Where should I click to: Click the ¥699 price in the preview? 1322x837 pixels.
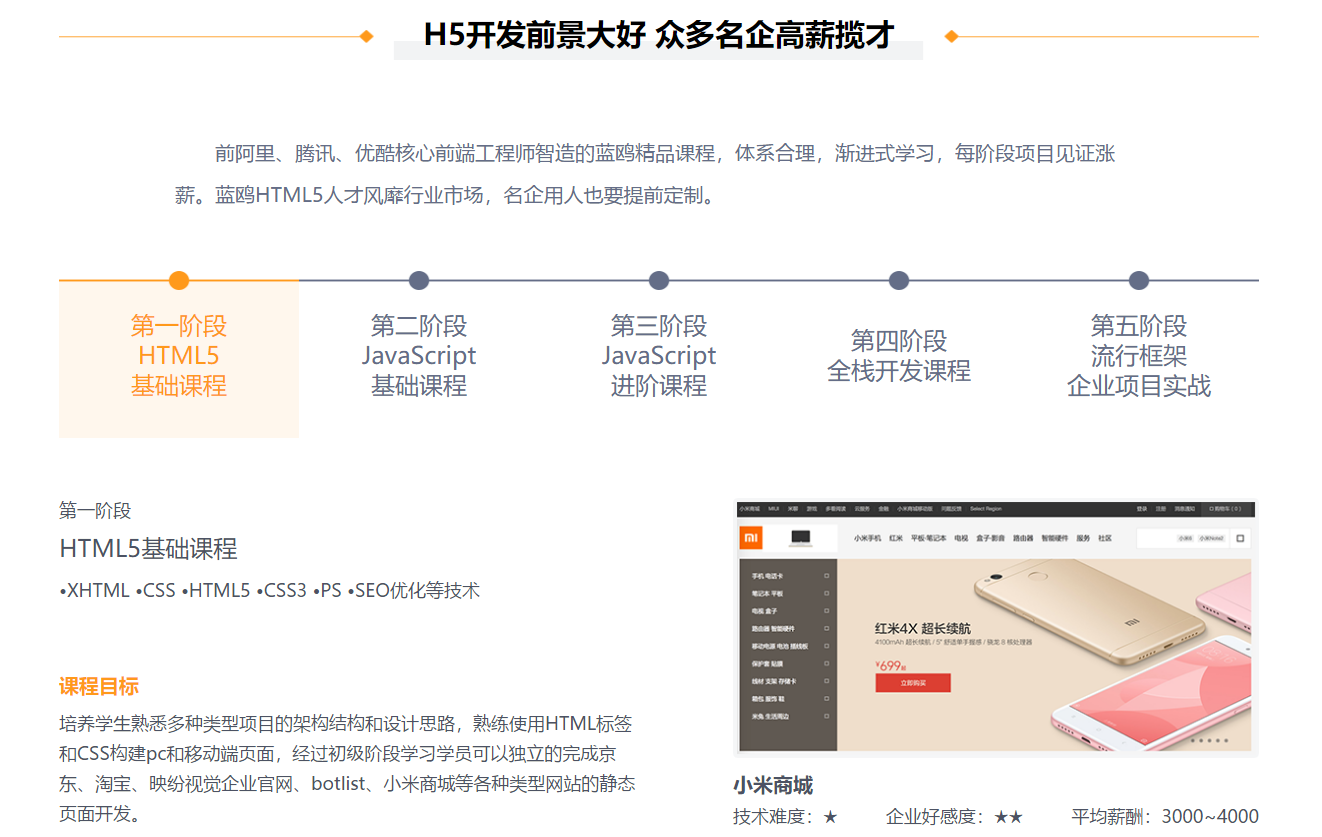point(890,665)
